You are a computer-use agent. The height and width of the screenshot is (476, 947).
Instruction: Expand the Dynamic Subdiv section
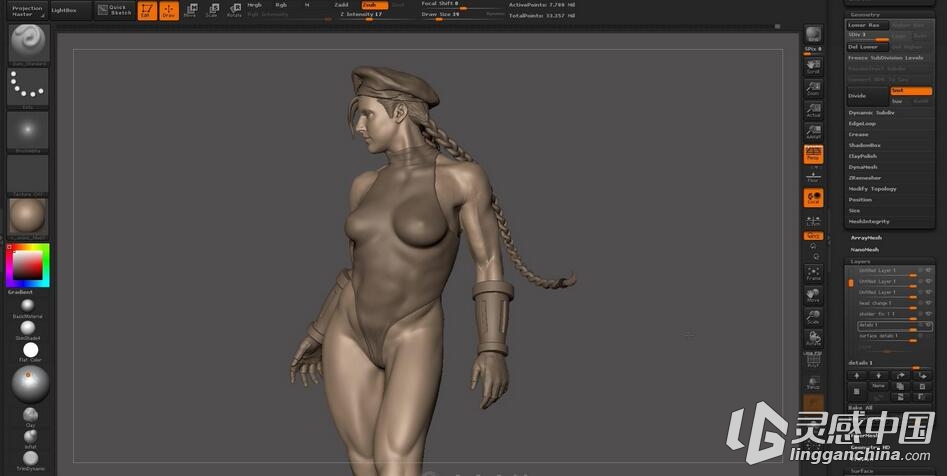tap(872, 113)
